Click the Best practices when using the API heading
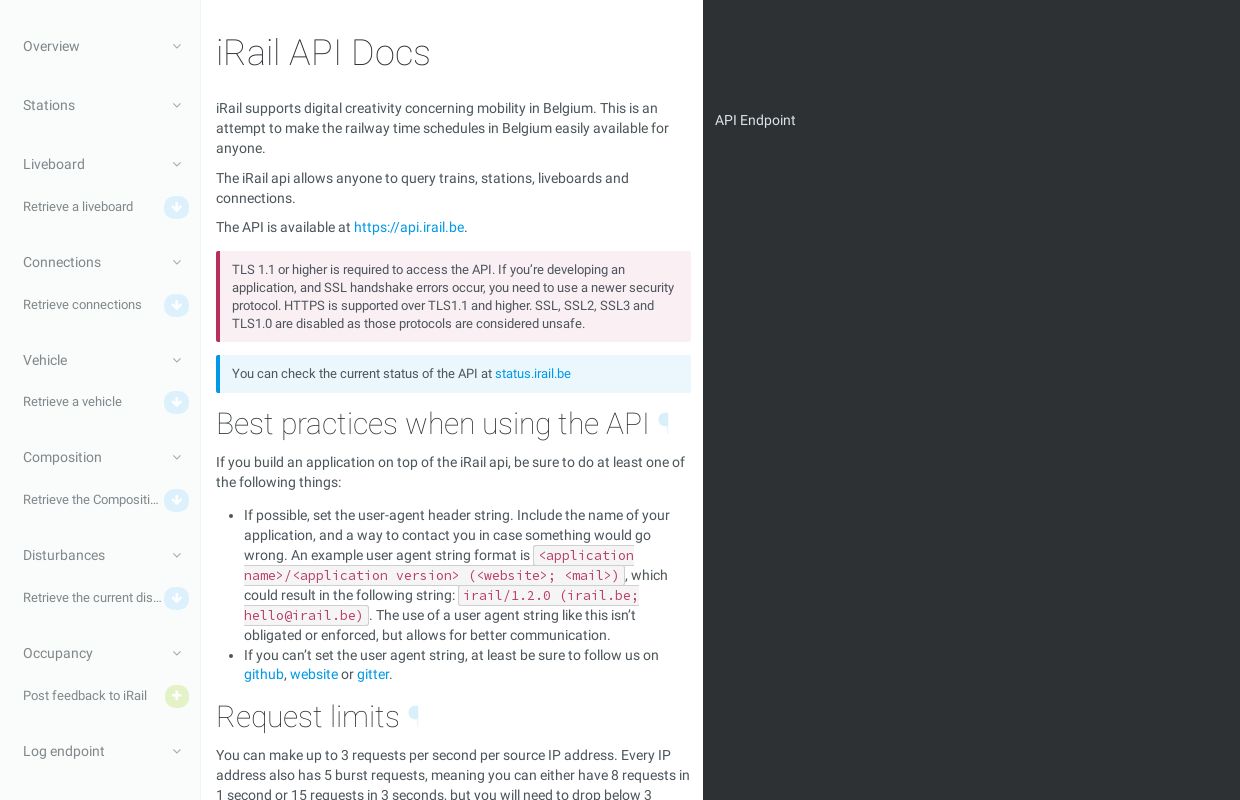 coord(432,424)
